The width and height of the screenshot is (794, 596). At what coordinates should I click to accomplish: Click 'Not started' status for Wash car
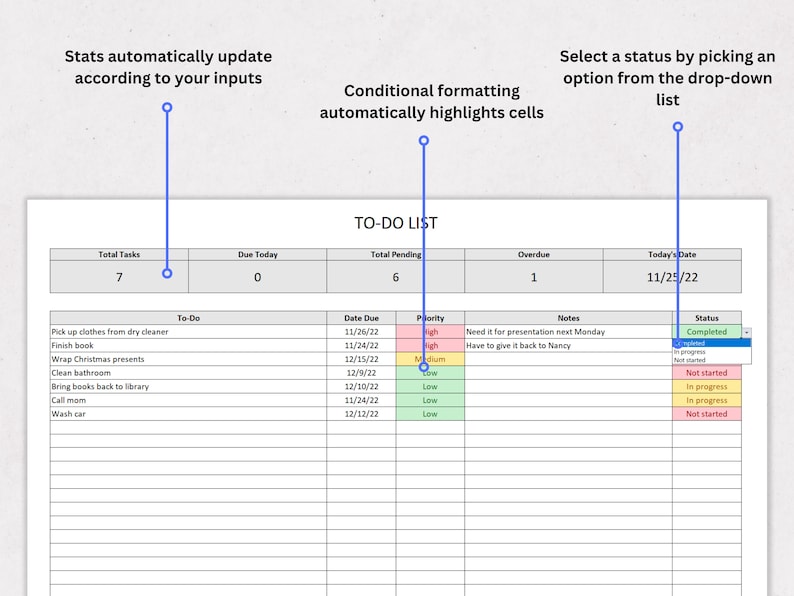[x=707, y=414]
